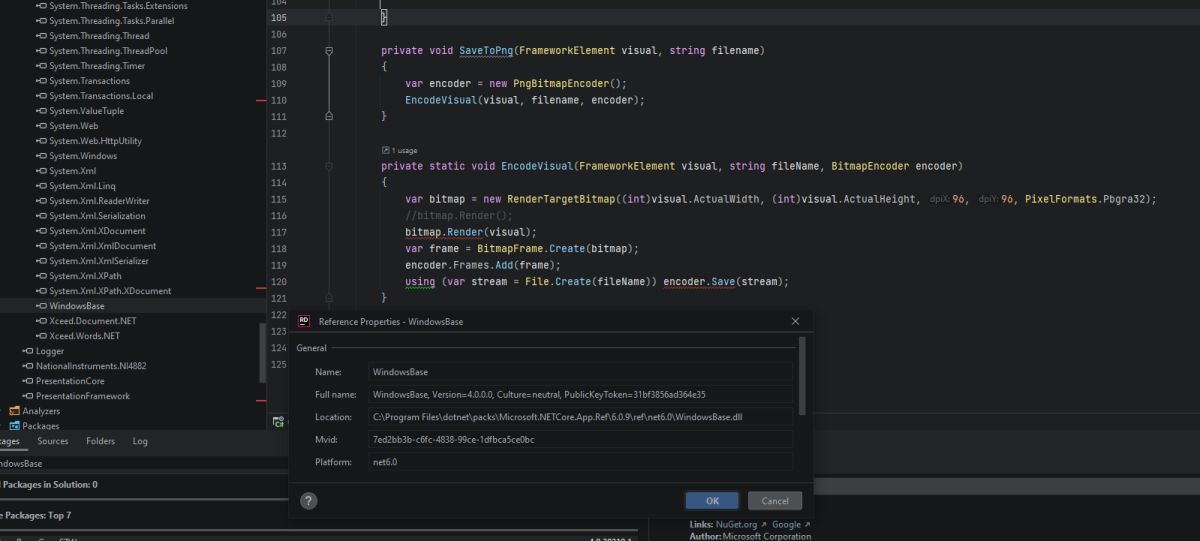Click the Platform field showing net6.0
The width and height of the screenshot is (1200, 541).
point(580,462)
